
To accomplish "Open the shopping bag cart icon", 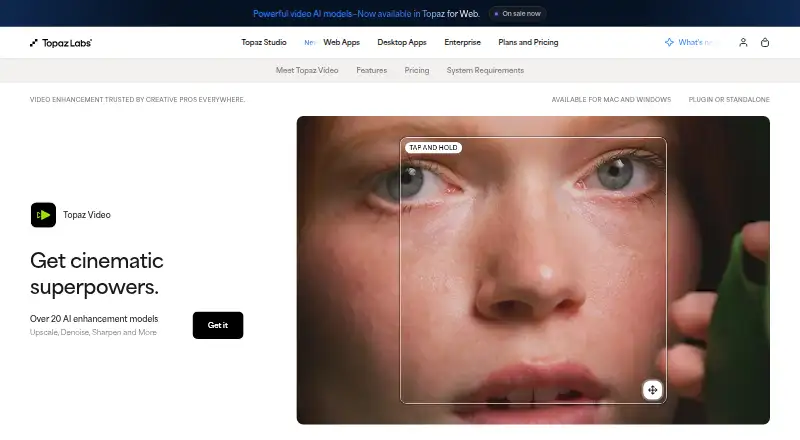I will click(x=764, y=42).
